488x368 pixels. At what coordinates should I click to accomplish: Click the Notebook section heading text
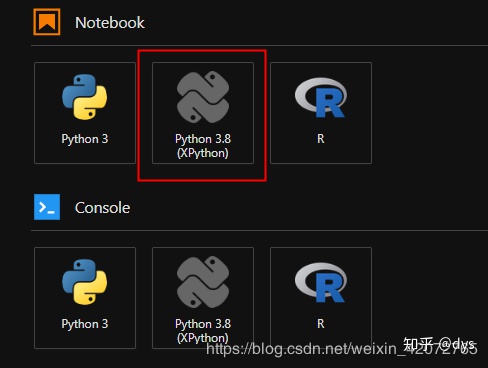click(110, 23)
